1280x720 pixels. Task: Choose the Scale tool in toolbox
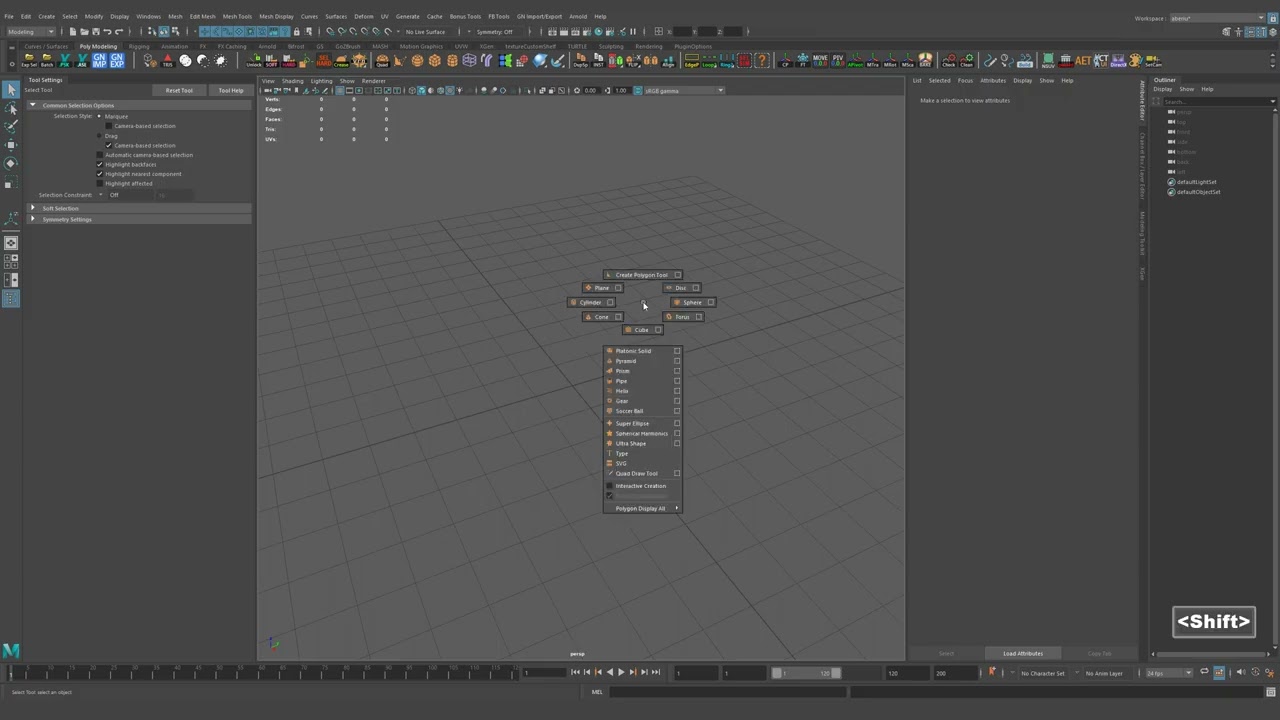[11, 184]
